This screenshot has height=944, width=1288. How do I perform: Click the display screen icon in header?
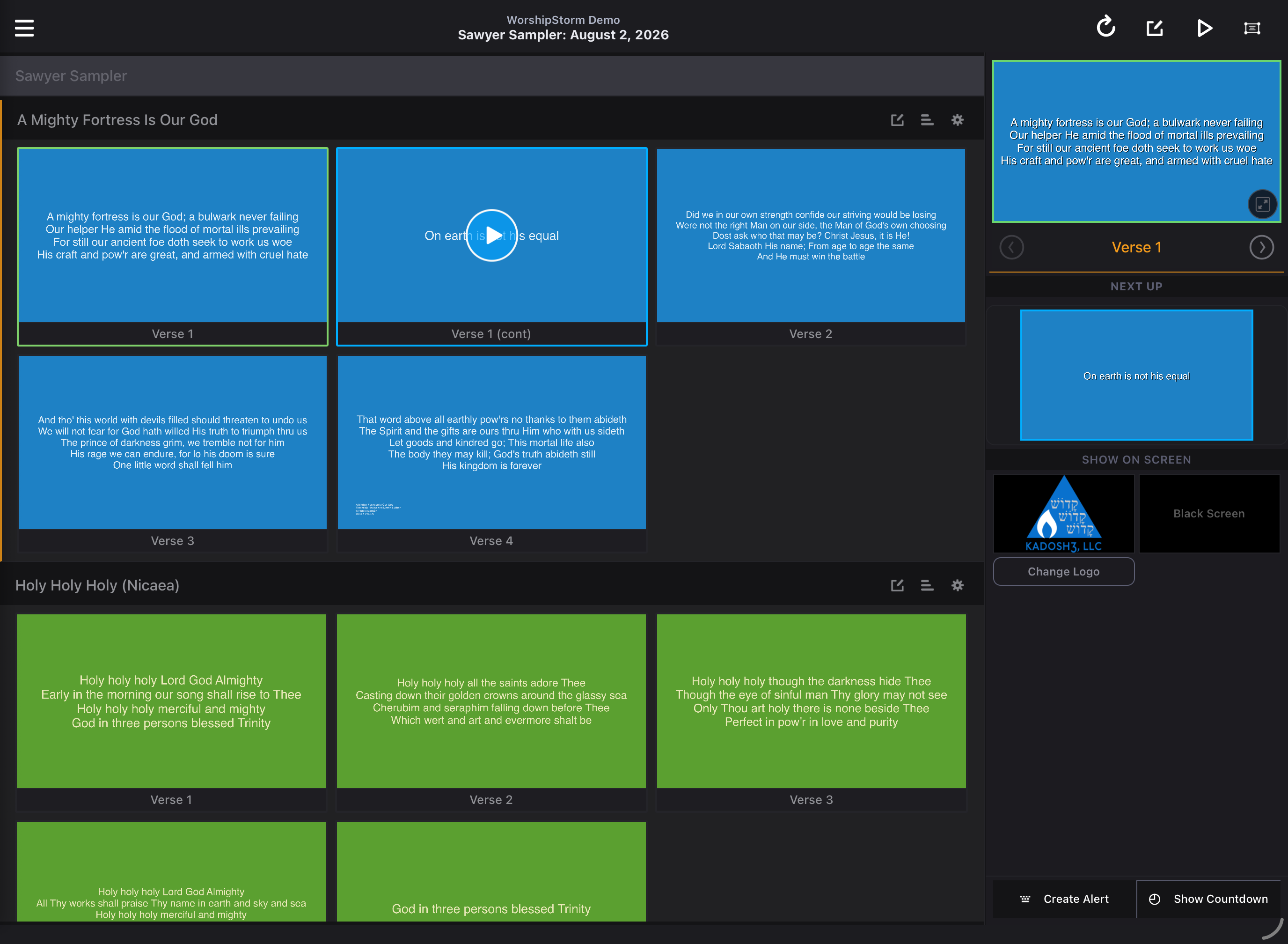pyautogui.click(x=1252, y=28)
